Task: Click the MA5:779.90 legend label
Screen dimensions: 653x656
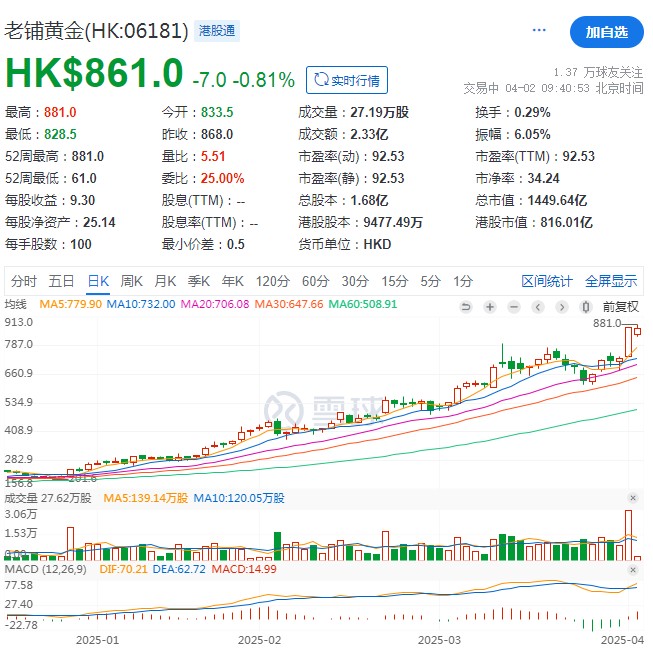Action: (x=70, y=304)
